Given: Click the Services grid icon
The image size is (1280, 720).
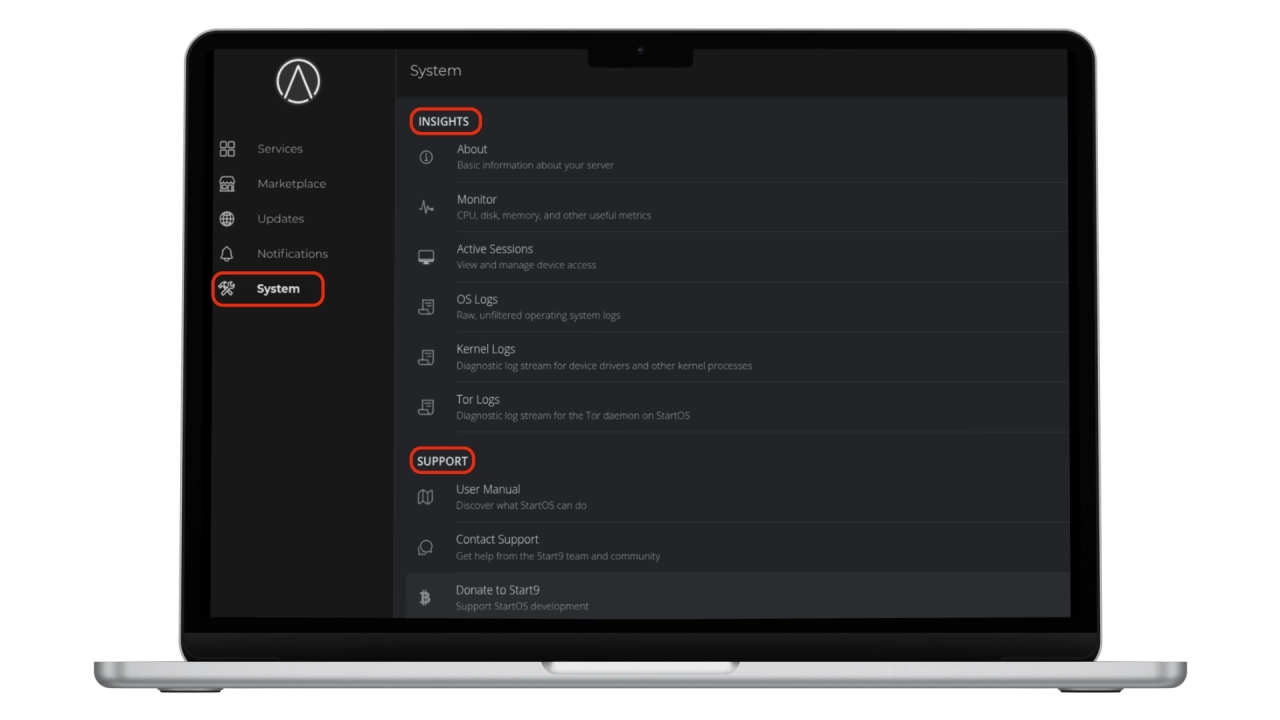Looking at the screenshot, I should [227, 149].
